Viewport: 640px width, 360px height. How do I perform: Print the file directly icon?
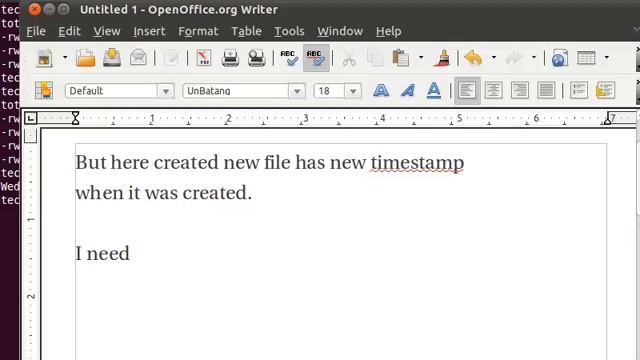(x=230, y=58)
